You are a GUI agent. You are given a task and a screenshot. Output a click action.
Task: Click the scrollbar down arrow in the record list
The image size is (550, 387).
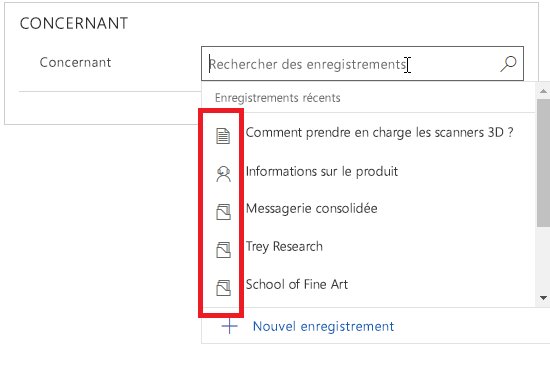[x=543, y=298]
